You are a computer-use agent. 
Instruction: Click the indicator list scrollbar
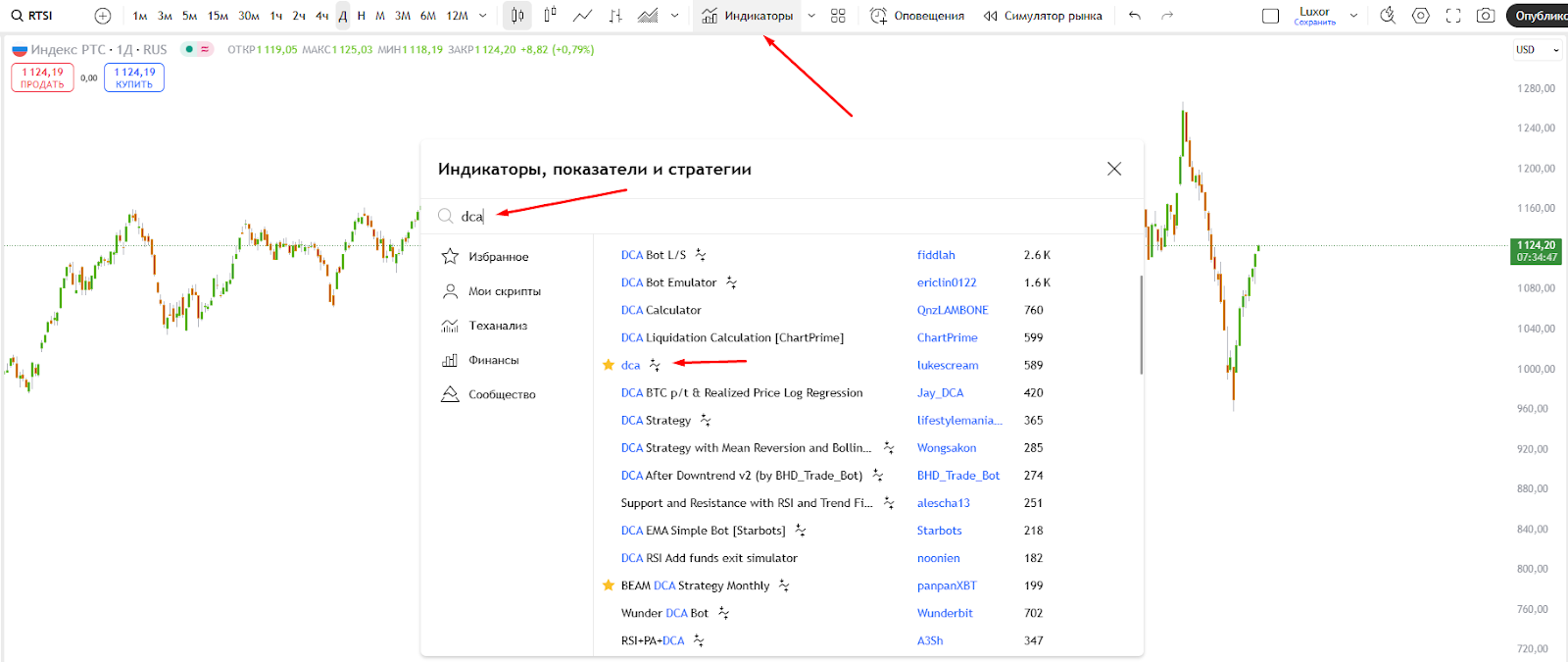[1141, 324]
